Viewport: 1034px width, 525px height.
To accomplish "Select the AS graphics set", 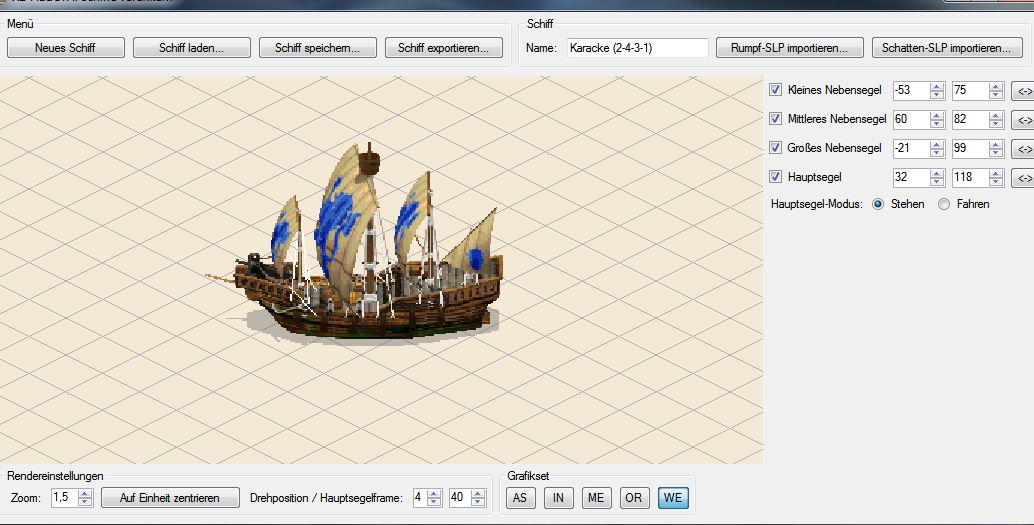I will [x=520, y=497].
